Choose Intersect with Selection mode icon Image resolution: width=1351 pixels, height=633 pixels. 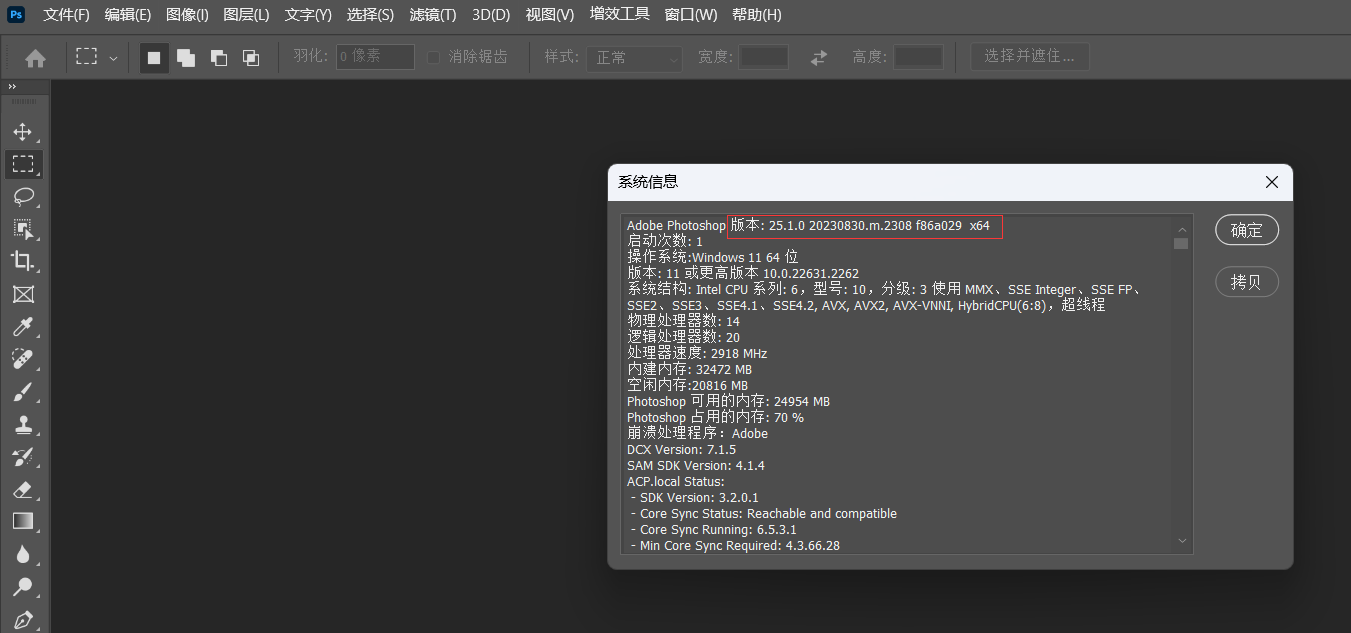(x=251, y=58)
